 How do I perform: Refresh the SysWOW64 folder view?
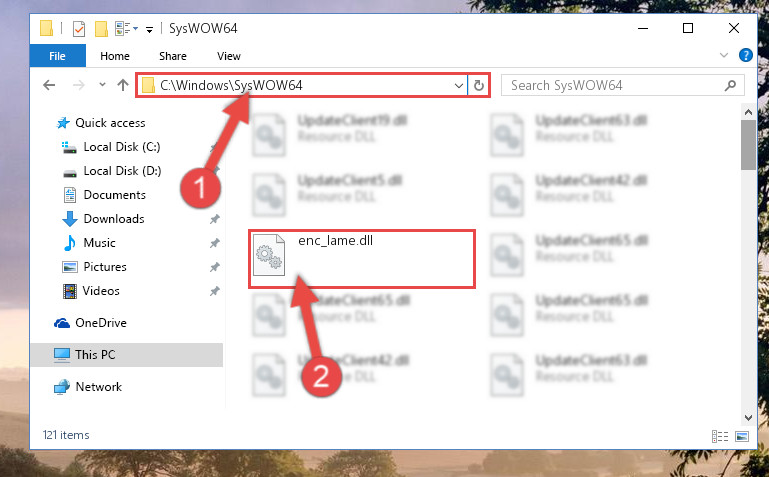(x=479, y=85)
